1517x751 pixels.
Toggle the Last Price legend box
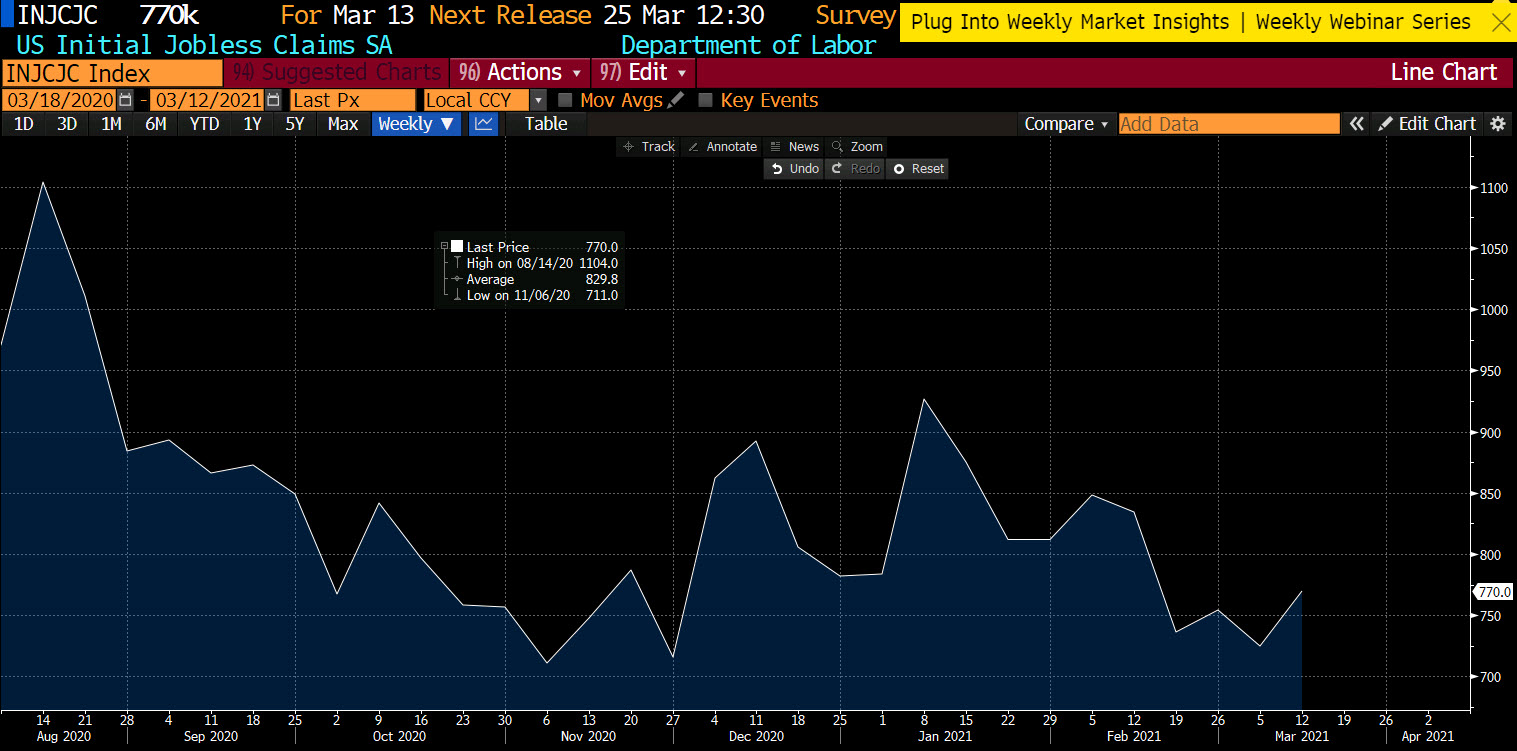[457, 247]
